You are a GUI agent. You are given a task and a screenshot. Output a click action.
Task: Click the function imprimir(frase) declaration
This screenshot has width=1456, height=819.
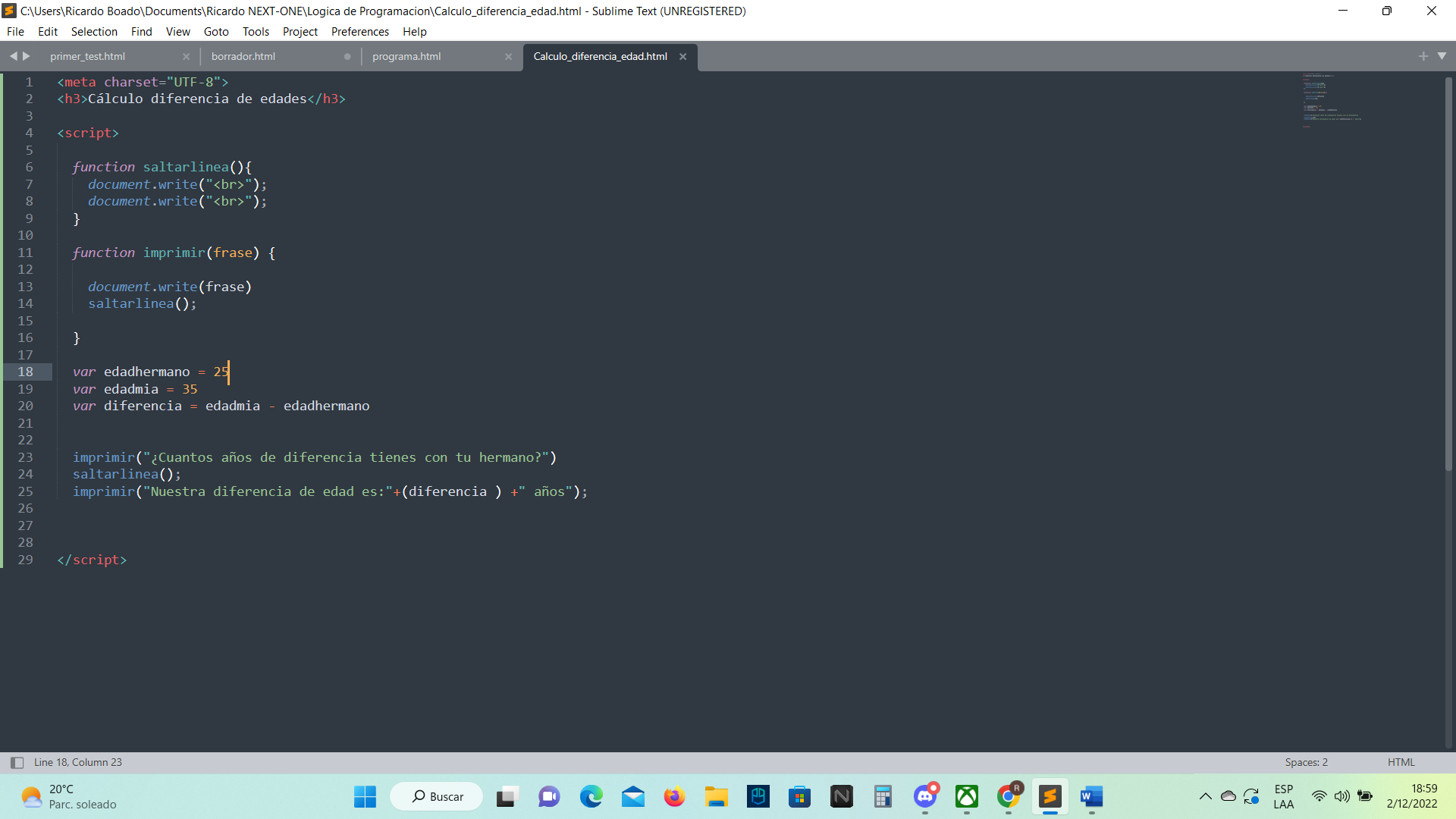pyautogui.click(x=174, y=253)
